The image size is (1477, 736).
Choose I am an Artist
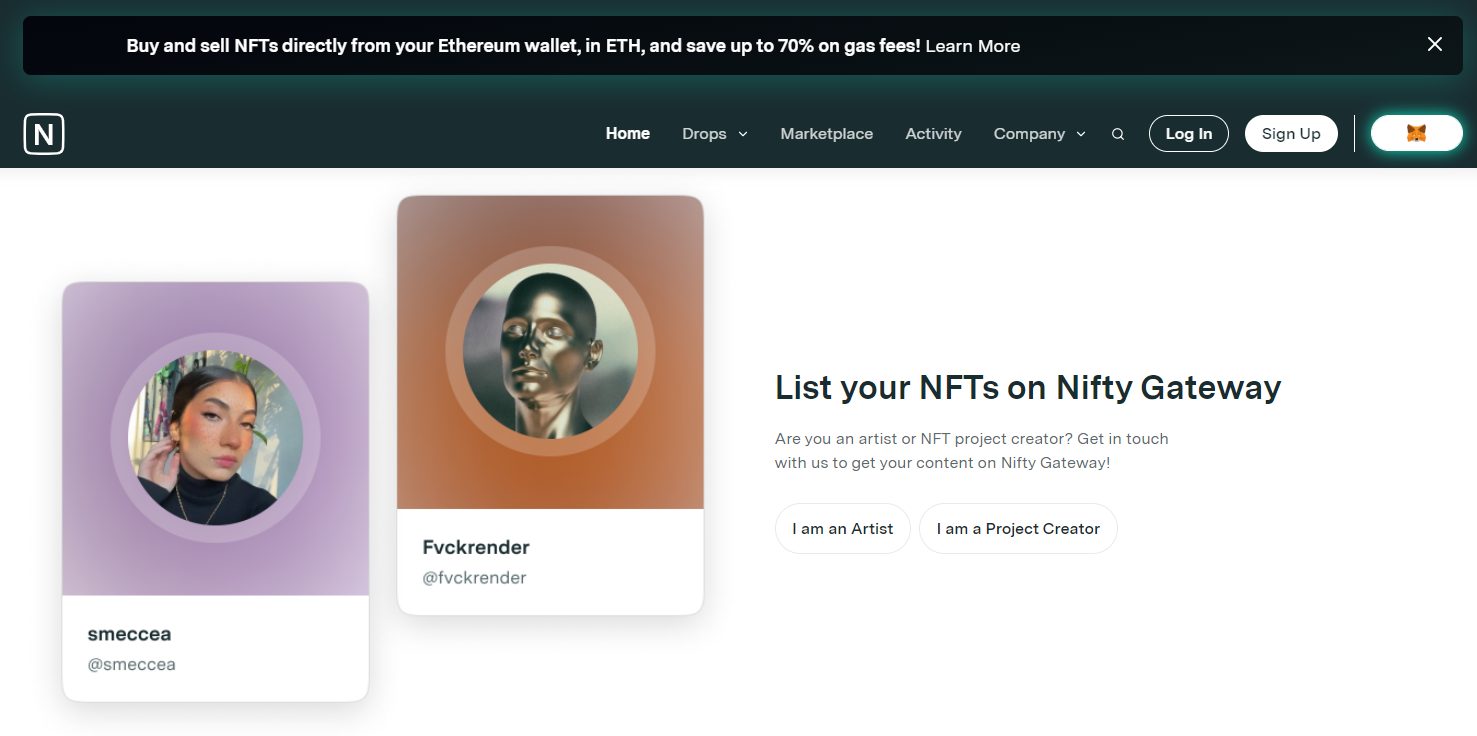[x=842, y=528]
